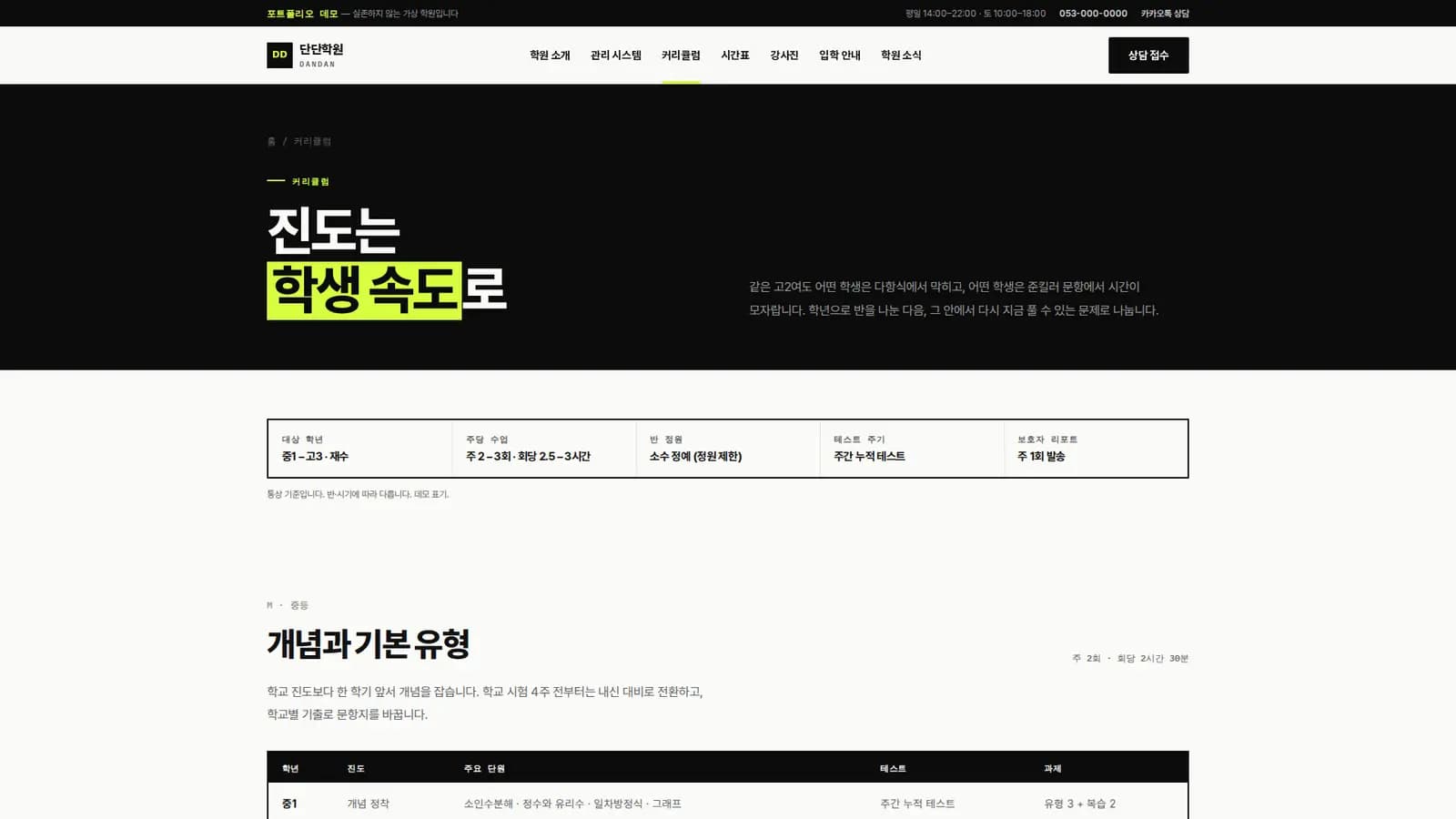Click the 포트폴리오 데모 notice text
1456x819 pixels.
click(x=302, y=14)
